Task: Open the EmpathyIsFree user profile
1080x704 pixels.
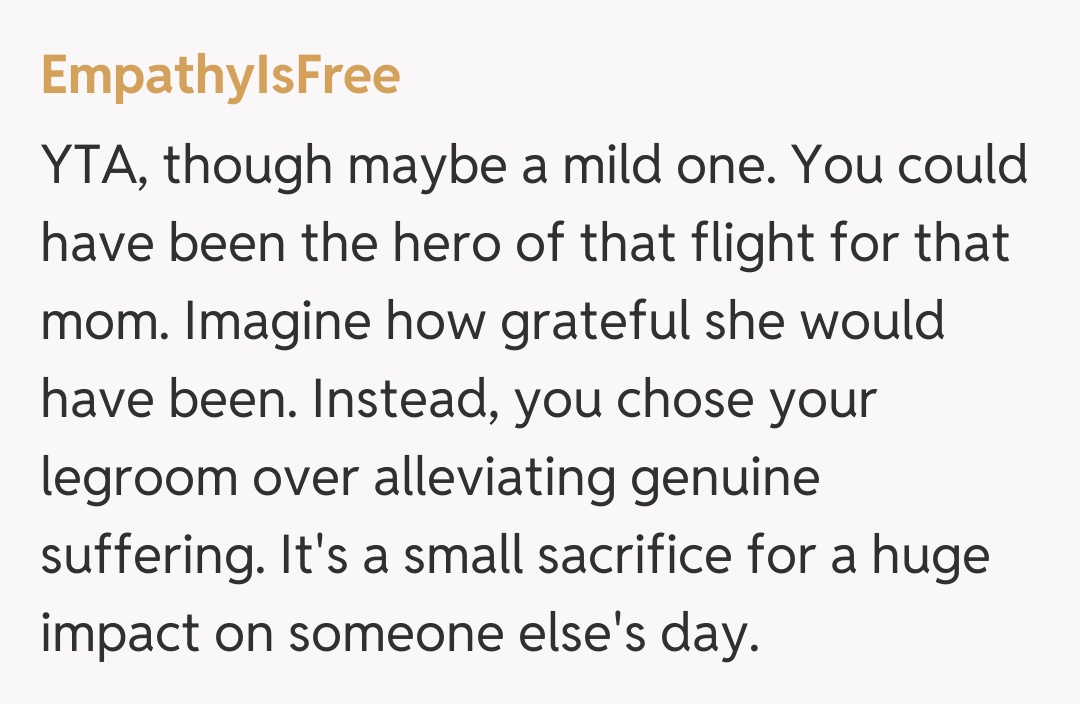Action: pyautogui.click(x=220, y=76)
